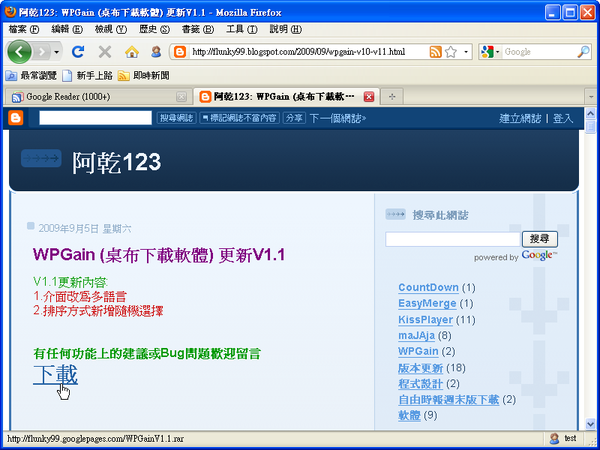Image resolution: width=600 pixels, height=450 pixels.
Task: Open the 新手上路 bookmark
Action: pyautogui.click(x=88, y=76)
